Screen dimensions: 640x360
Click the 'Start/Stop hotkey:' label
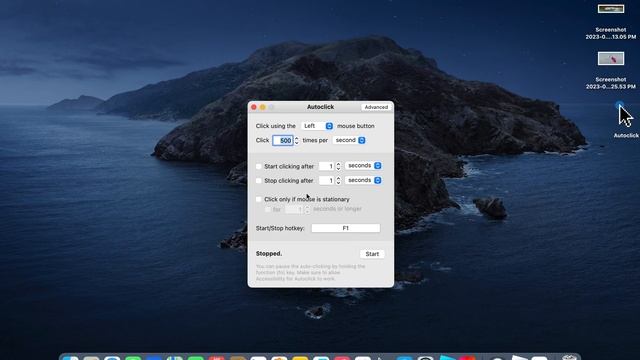(x=280, y=228)
